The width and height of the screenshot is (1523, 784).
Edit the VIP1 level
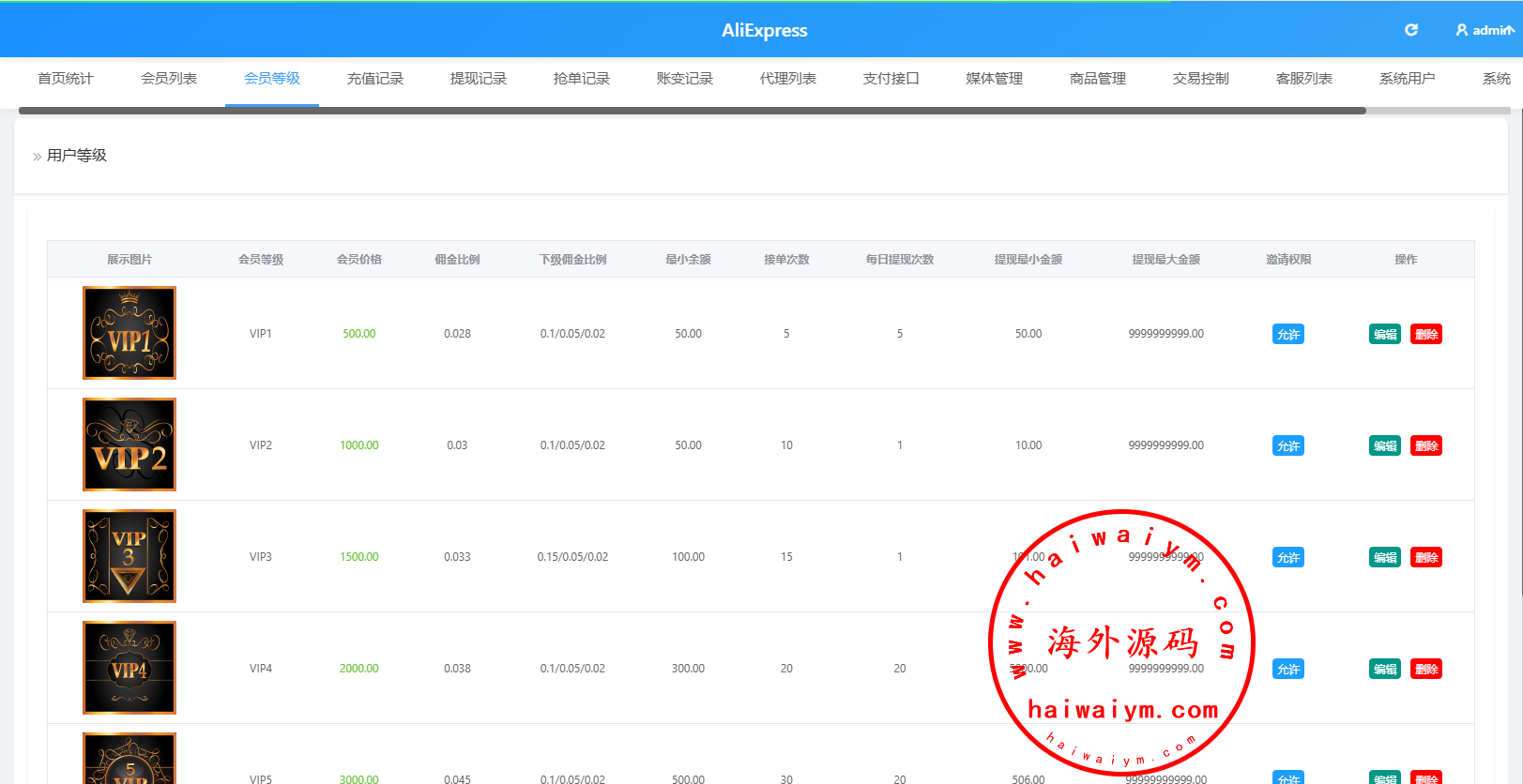point(1385,334)
